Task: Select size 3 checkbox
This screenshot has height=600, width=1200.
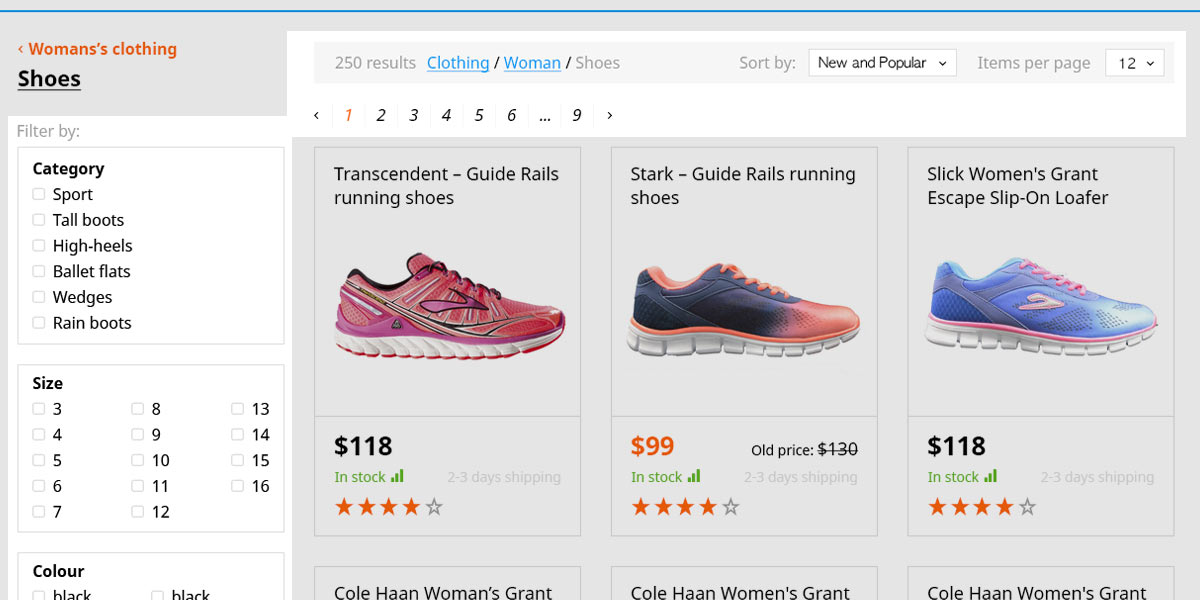Action: (39, 409)
